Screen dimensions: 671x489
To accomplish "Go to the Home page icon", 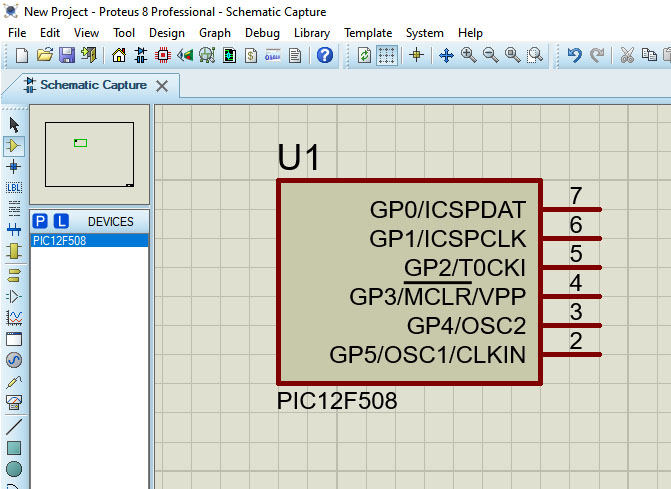I will (119, 55).
